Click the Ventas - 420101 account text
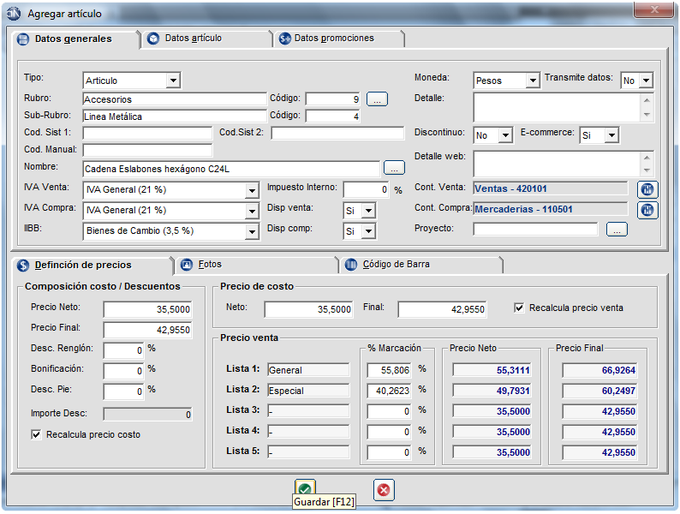This screenshot has height=514, width=680. pyautogui.click(x=511, y=189)
